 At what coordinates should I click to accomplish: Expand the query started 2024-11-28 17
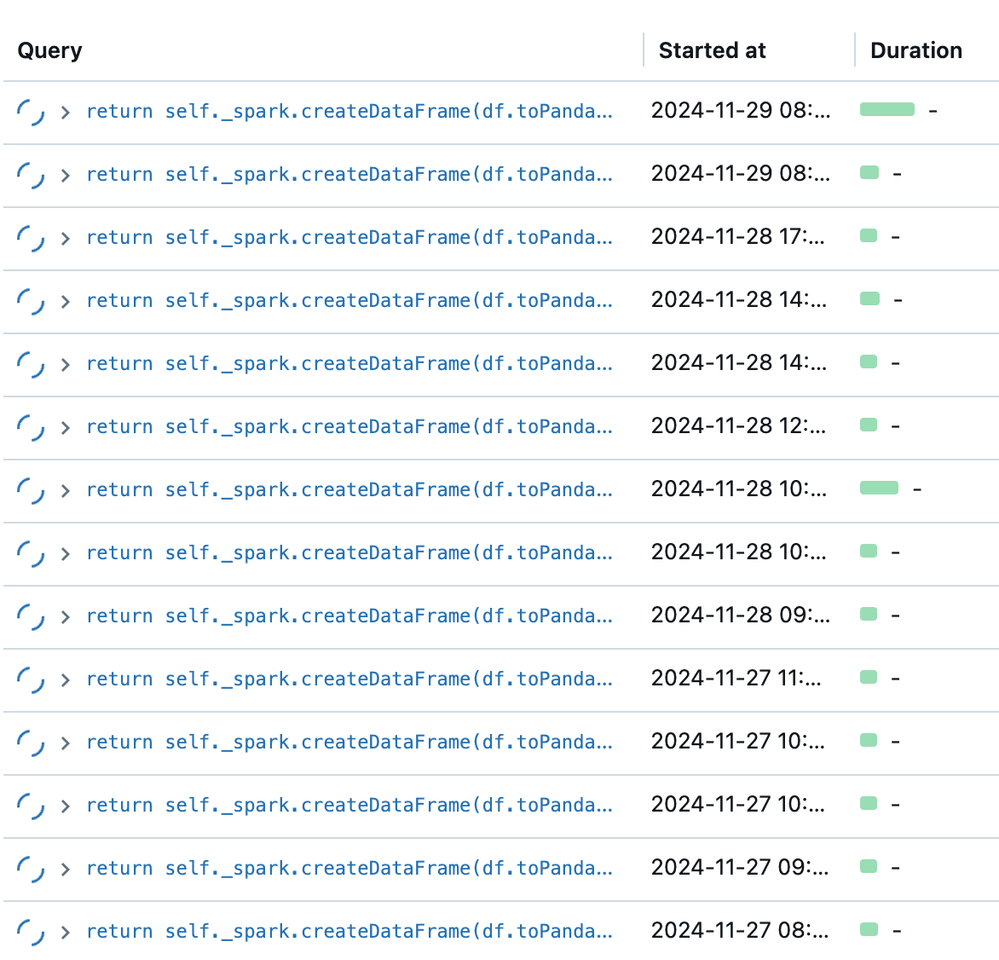click(x=65, y=238)
